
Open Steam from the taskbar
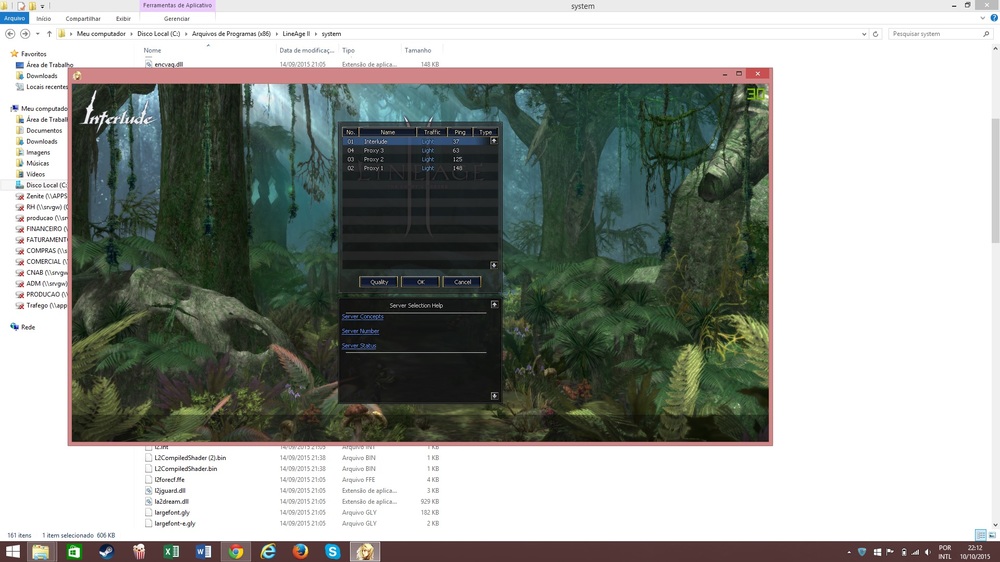(x=106, y=551)
